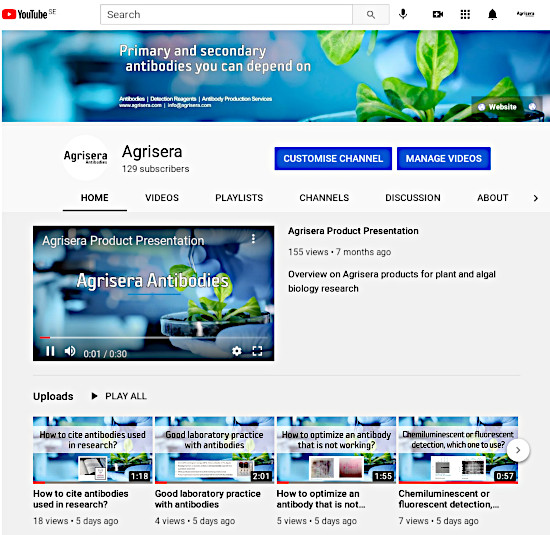This screenshot has width=550, height=535.
Task: Click the CUSTOMISE CHANNEL button
Action: [x=333, y=159]
